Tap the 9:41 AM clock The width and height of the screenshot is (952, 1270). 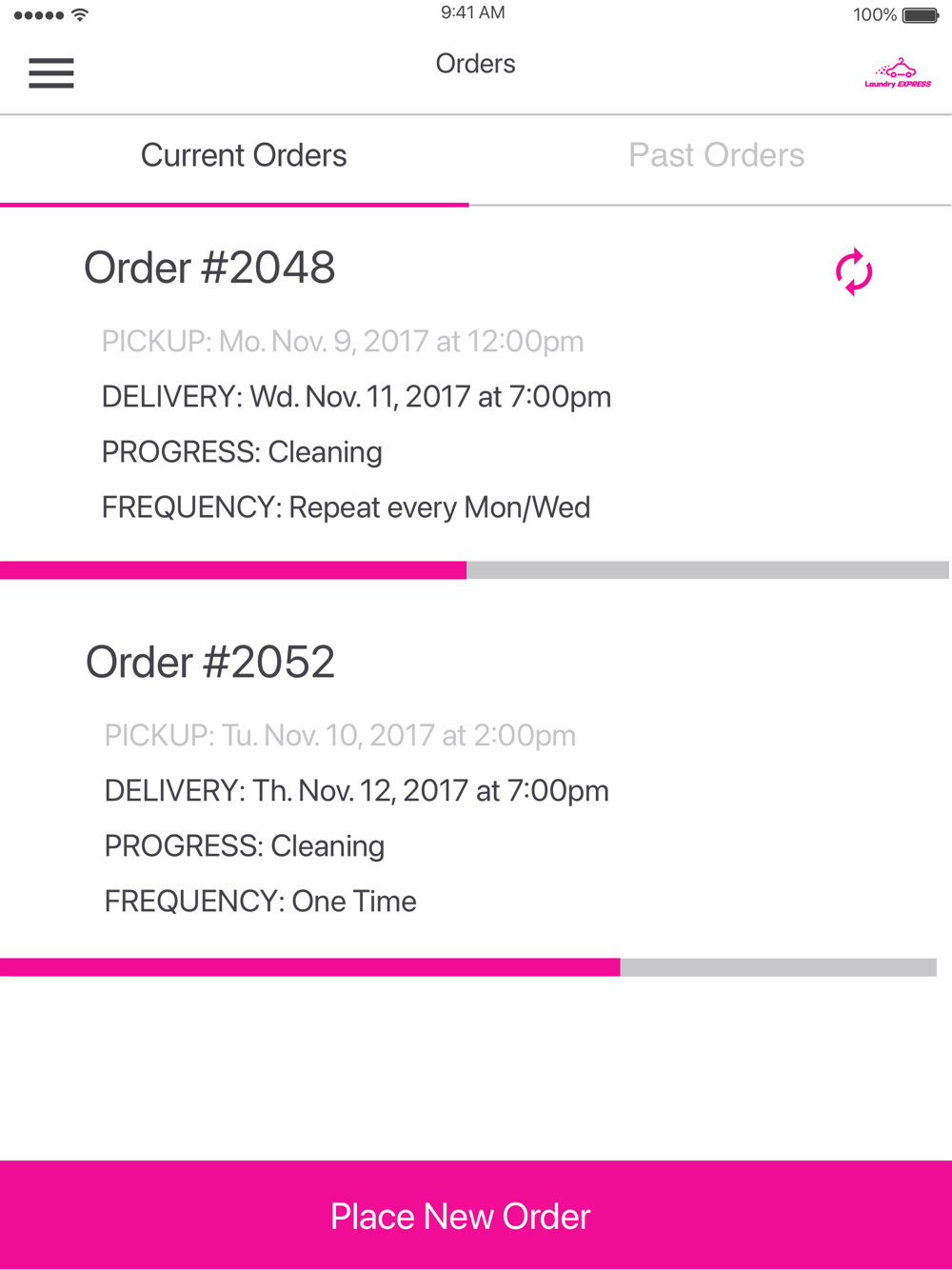[x=473, y=13]
